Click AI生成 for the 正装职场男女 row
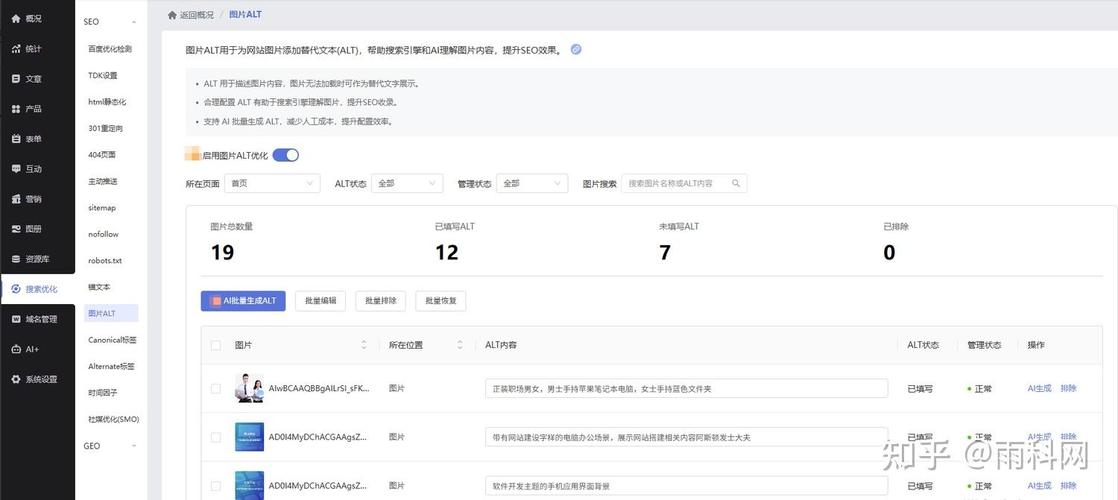The width and height of the screenshot is (1118, 500). (x=1039, y=389)
